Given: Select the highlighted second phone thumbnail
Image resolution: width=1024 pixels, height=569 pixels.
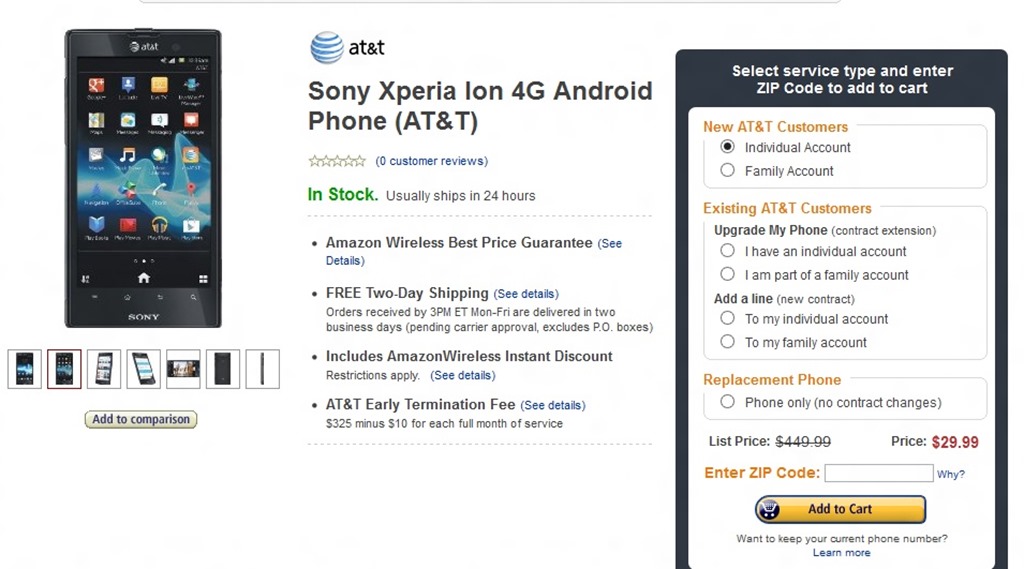Looking at the screenshot, I should click(64, 369).
